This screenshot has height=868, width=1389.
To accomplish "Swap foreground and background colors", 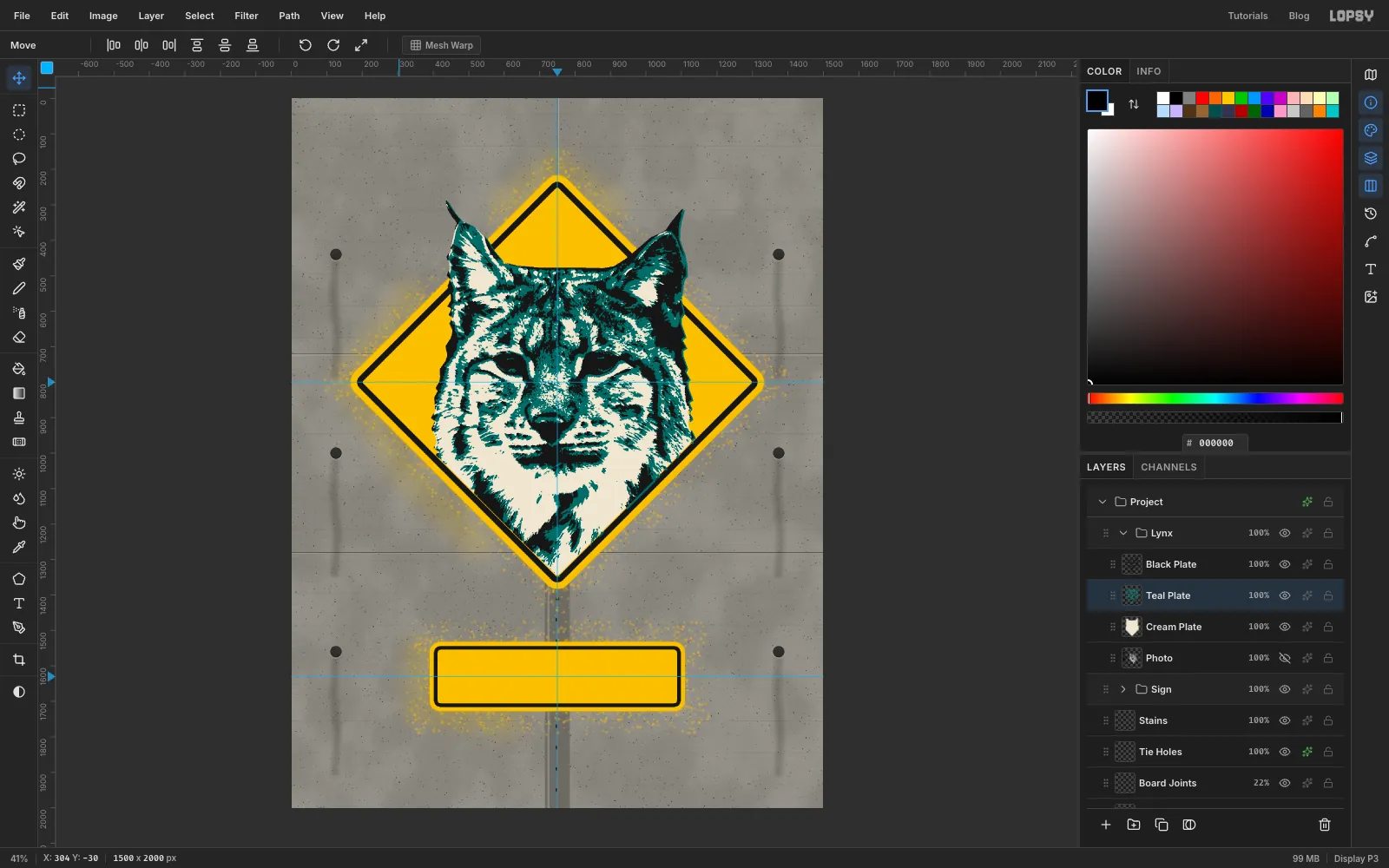I will point(1134,104).
